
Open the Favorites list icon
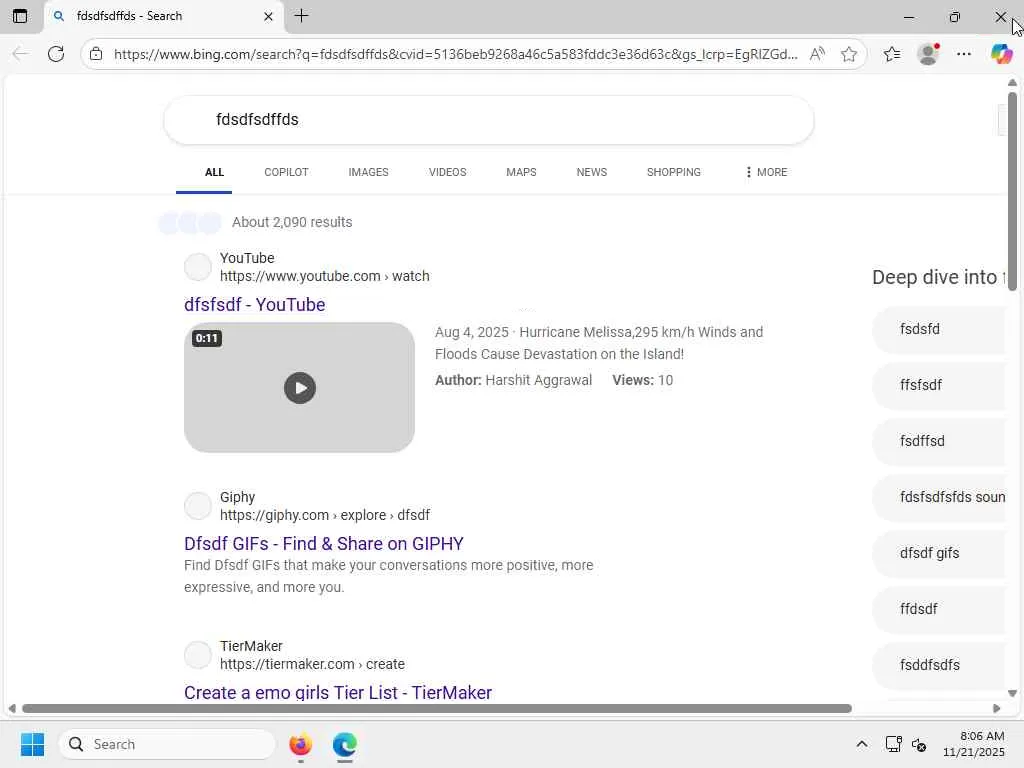[x=892, y=54]
